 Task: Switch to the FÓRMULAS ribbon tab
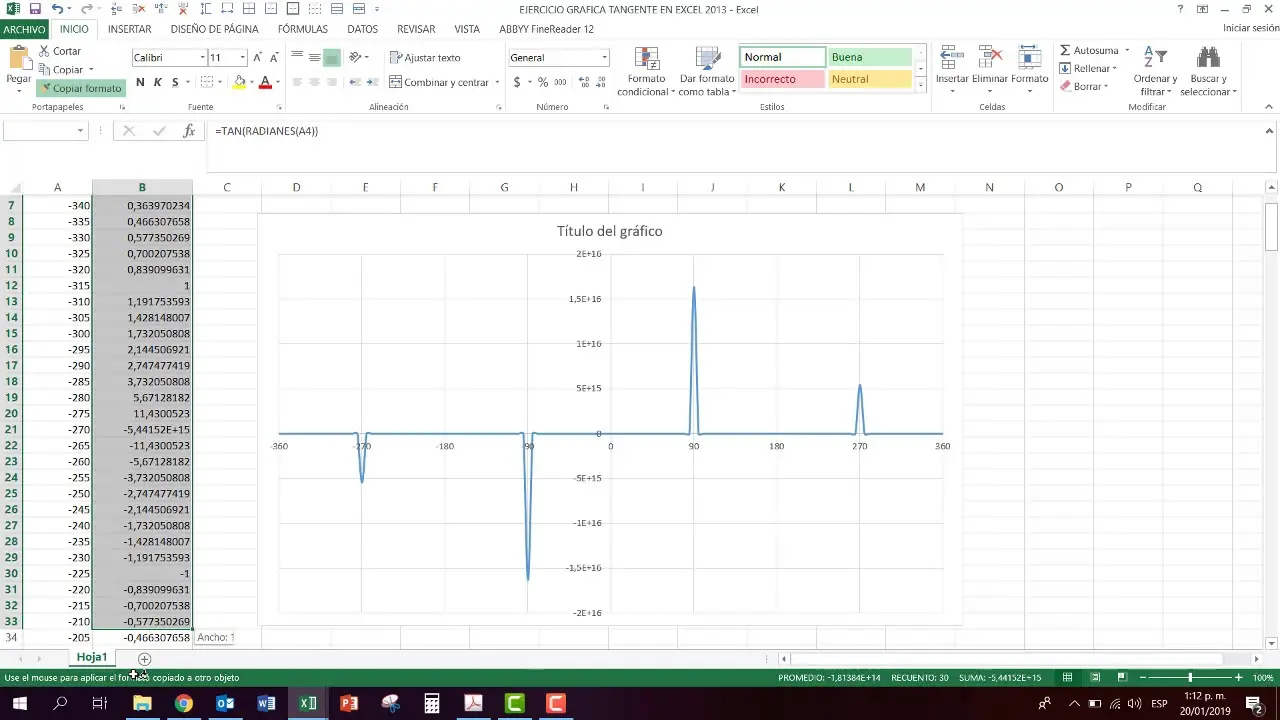302,29
